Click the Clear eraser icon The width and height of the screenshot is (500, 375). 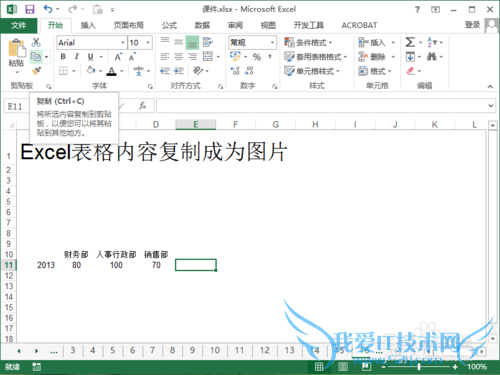pyautogui.click(x=410, y=71)
